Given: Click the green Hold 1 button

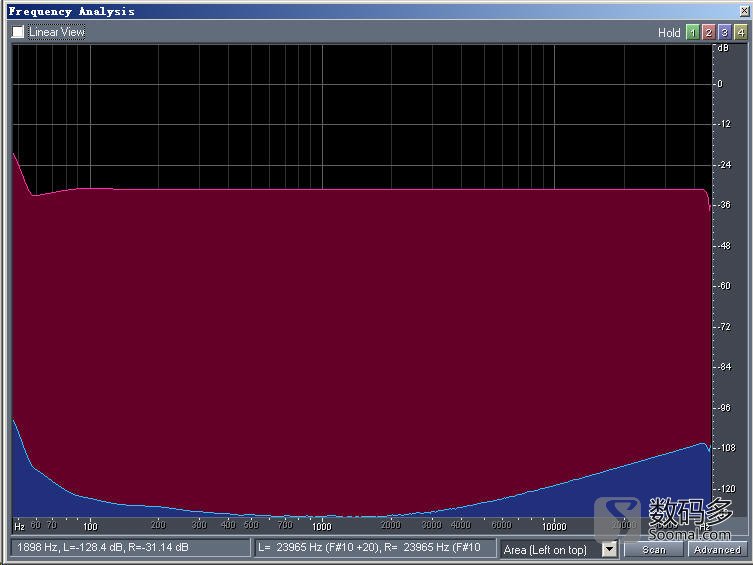Looking at the screenshot, I should pyautogui.click(x=692, y=32).
